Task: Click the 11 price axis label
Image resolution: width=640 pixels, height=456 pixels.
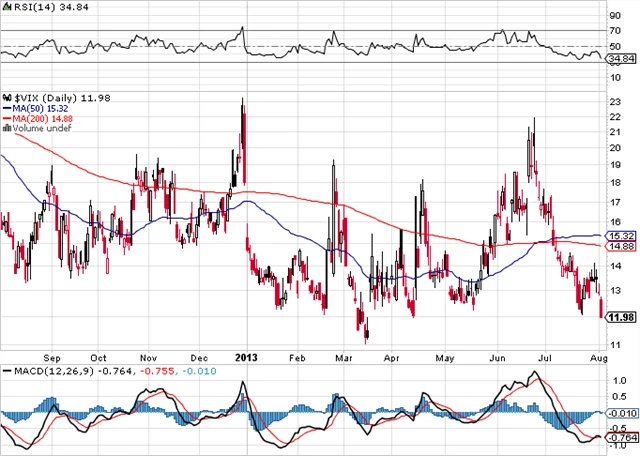Action: 616,345
